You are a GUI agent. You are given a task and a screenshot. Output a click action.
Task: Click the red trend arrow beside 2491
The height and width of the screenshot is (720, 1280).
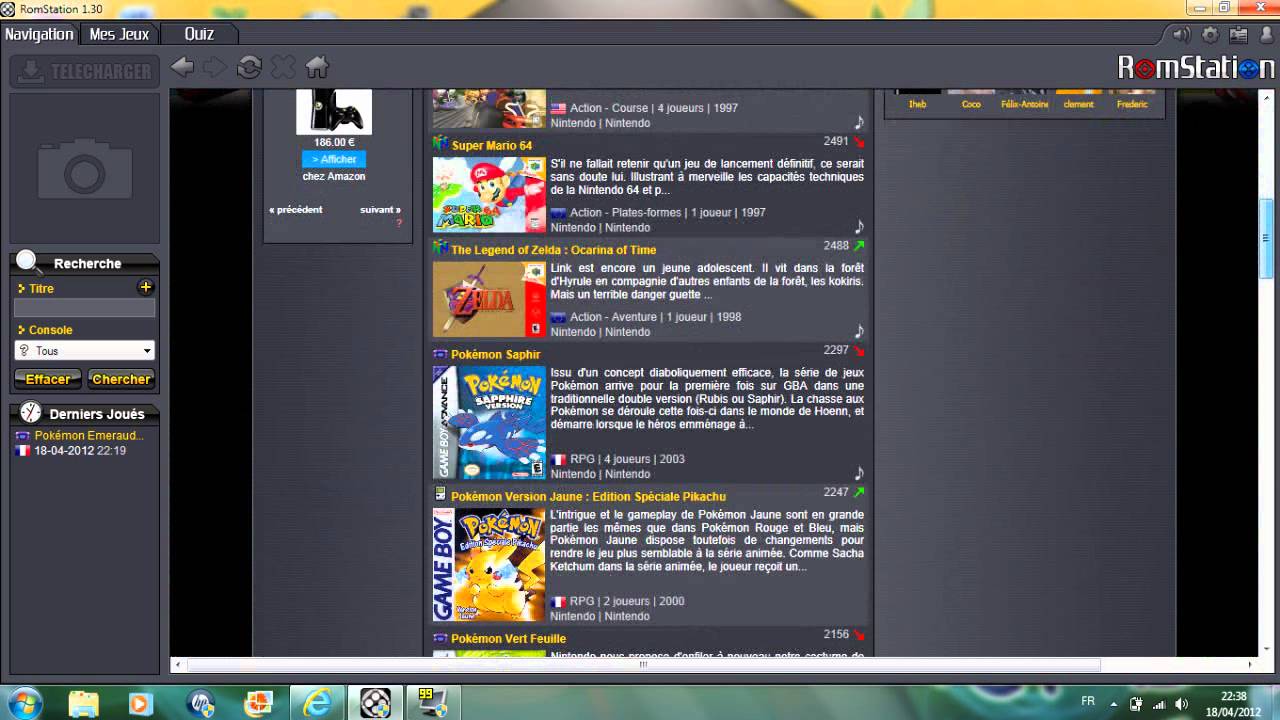(x=859, y=142)
